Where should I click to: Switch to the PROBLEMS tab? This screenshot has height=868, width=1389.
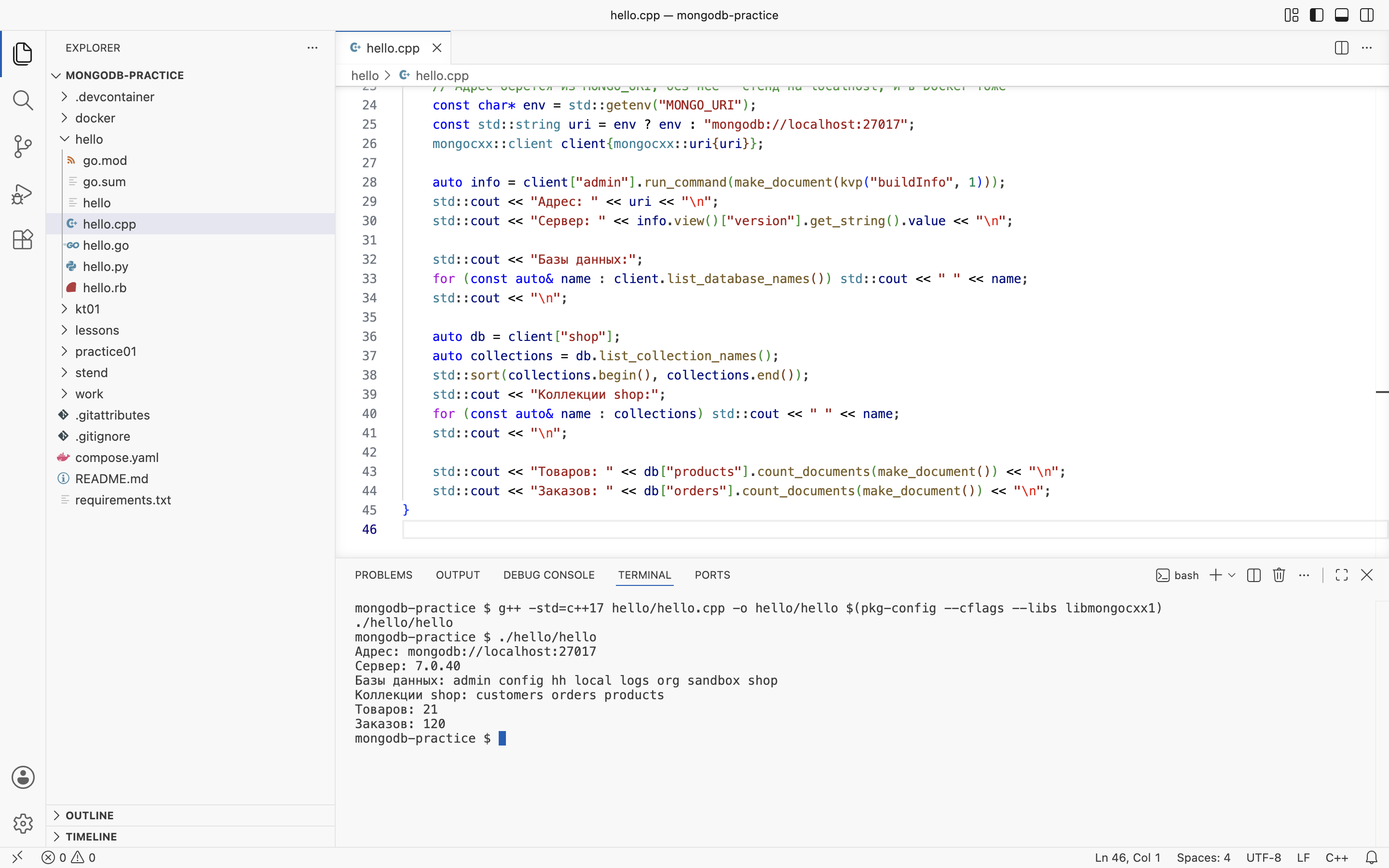tap(383, 575)
